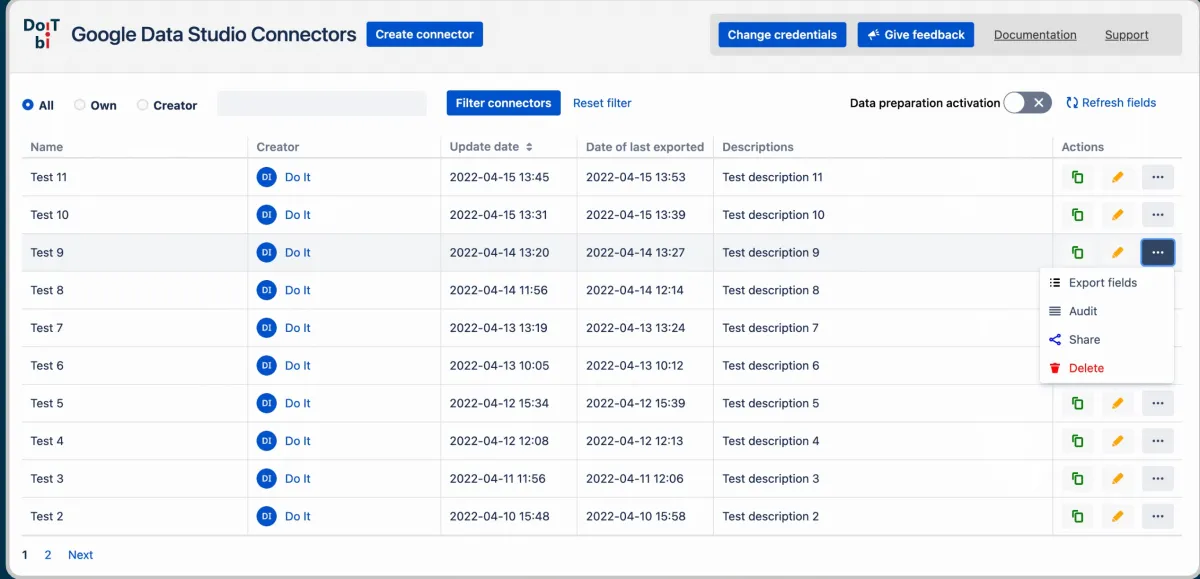Select the Test 7 name cell
1200x579 pixels.
(135, 328)
